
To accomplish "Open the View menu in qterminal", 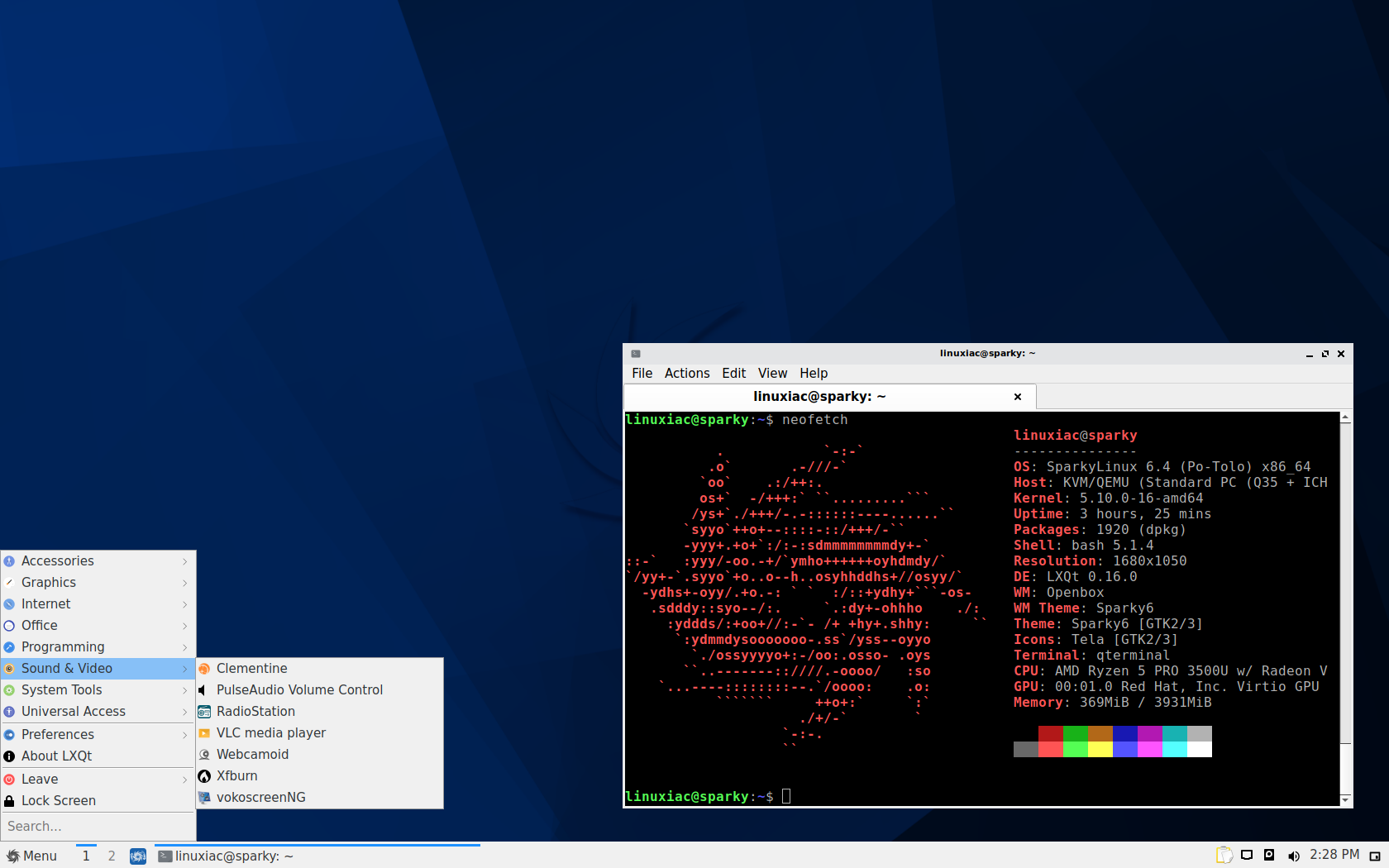I will click(x=772, y=374).
